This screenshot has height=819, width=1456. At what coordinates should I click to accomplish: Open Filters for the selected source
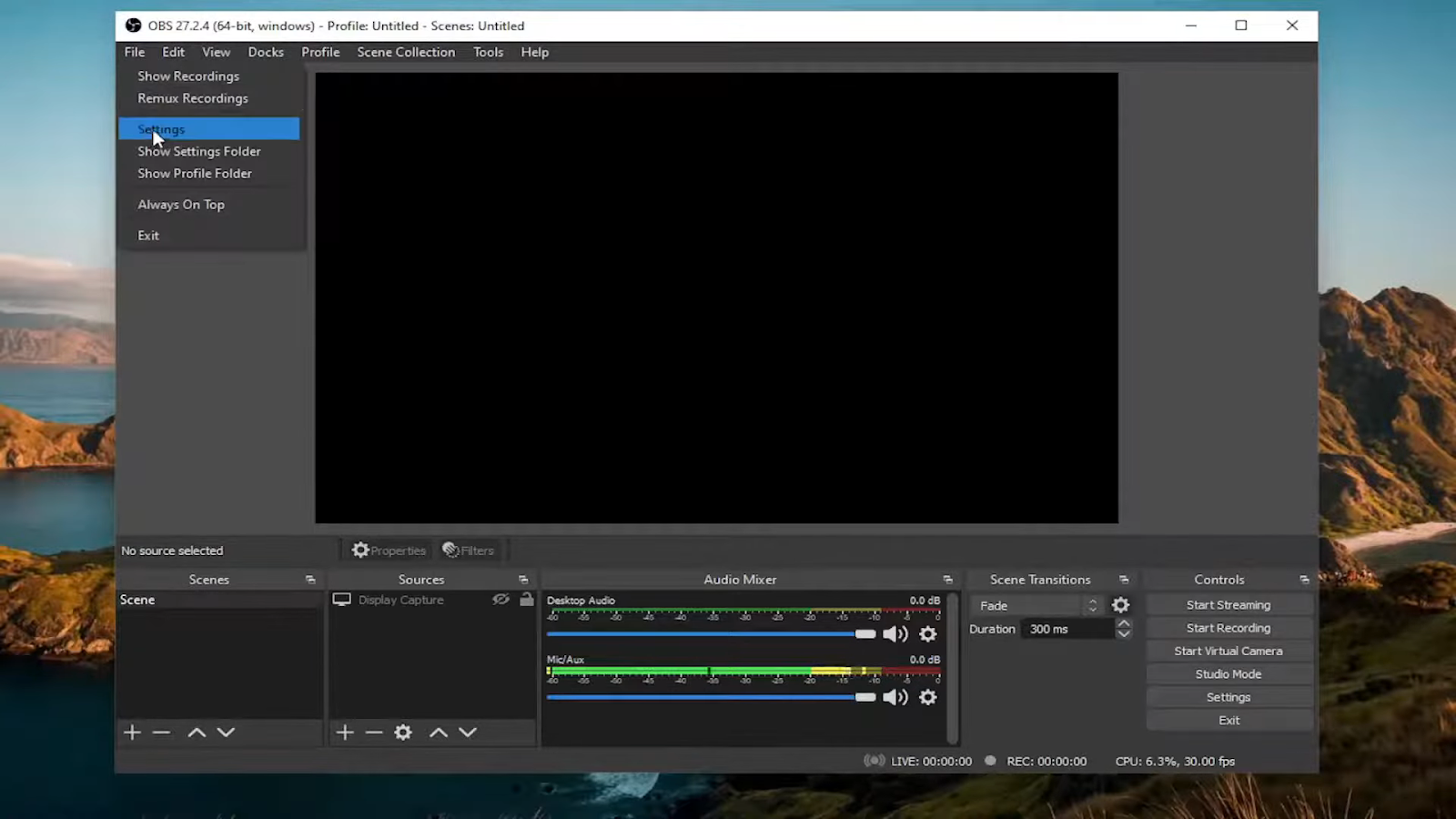pos(469,550)
